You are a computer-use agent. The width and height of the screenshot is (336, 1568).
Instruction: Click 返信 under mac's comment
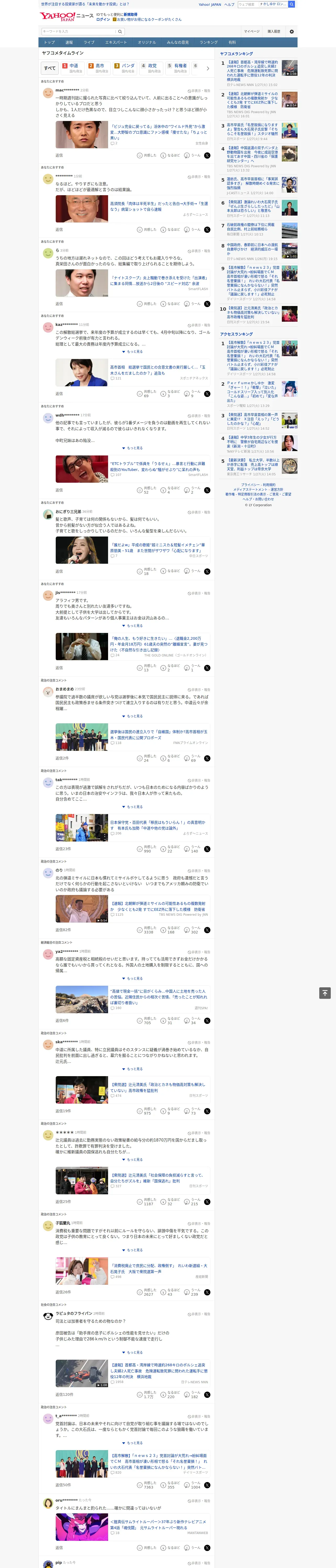coord(59,155)
